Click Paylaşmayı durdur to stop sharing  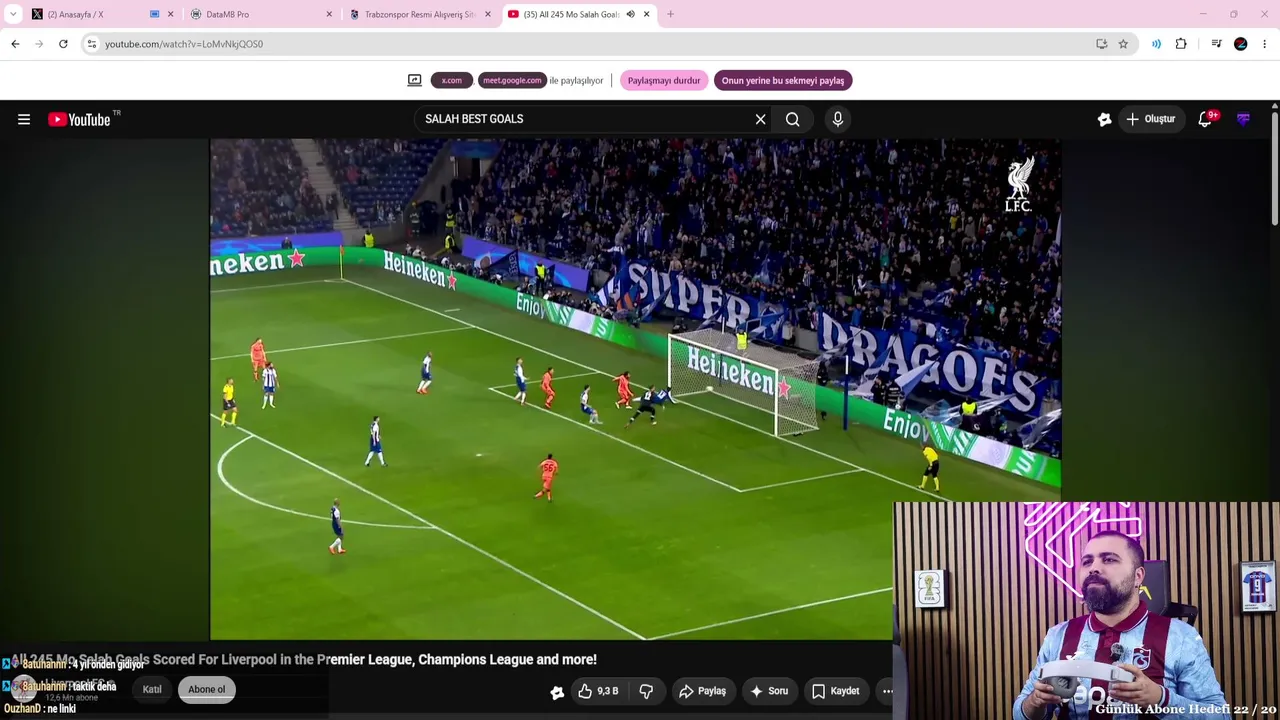click(664, 80)
